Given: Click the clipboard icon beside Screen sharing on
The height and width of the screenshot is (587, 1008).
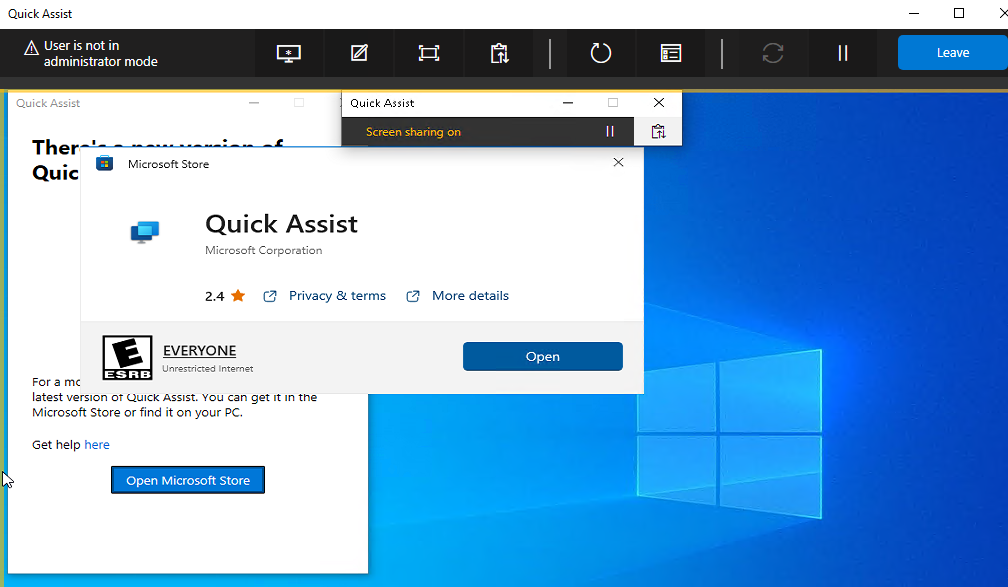Looking at the screenshot, I should (x=658, y=132).
